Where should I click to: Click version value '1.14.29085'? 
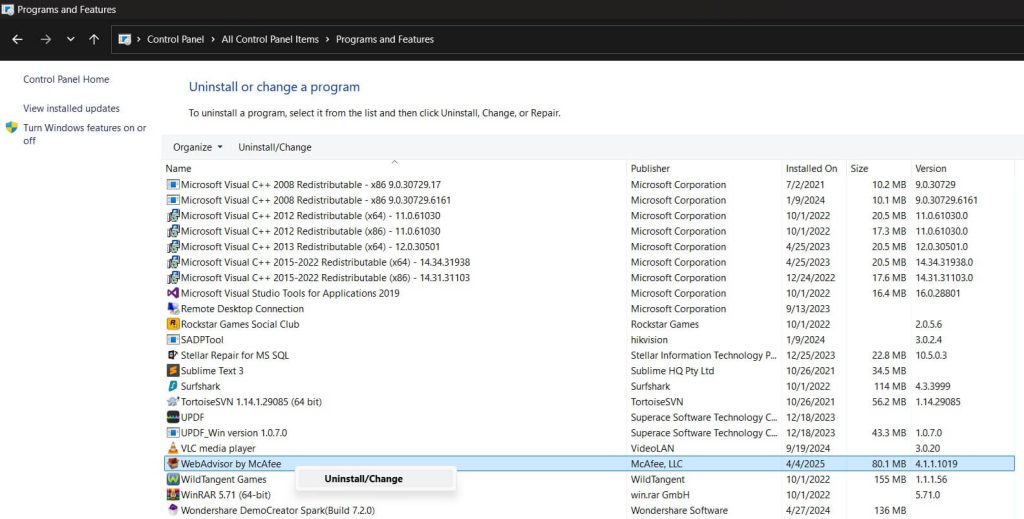point(938,401)
